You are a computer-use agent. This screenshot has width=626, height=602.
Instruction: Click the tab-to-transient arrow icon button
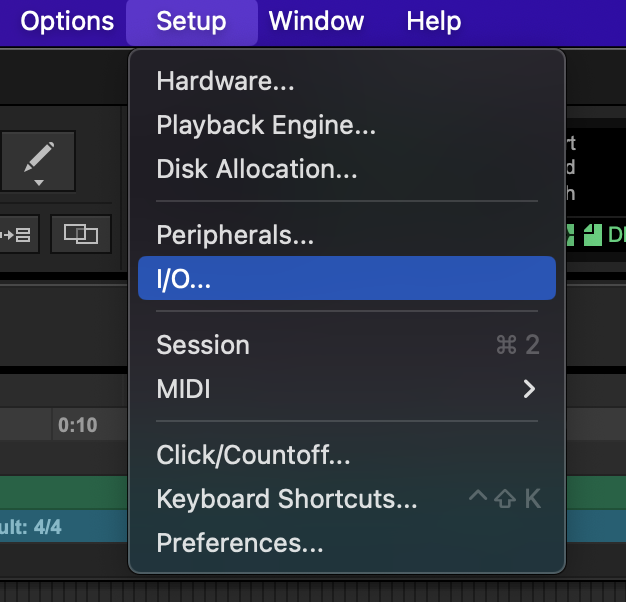coord(17,234)
